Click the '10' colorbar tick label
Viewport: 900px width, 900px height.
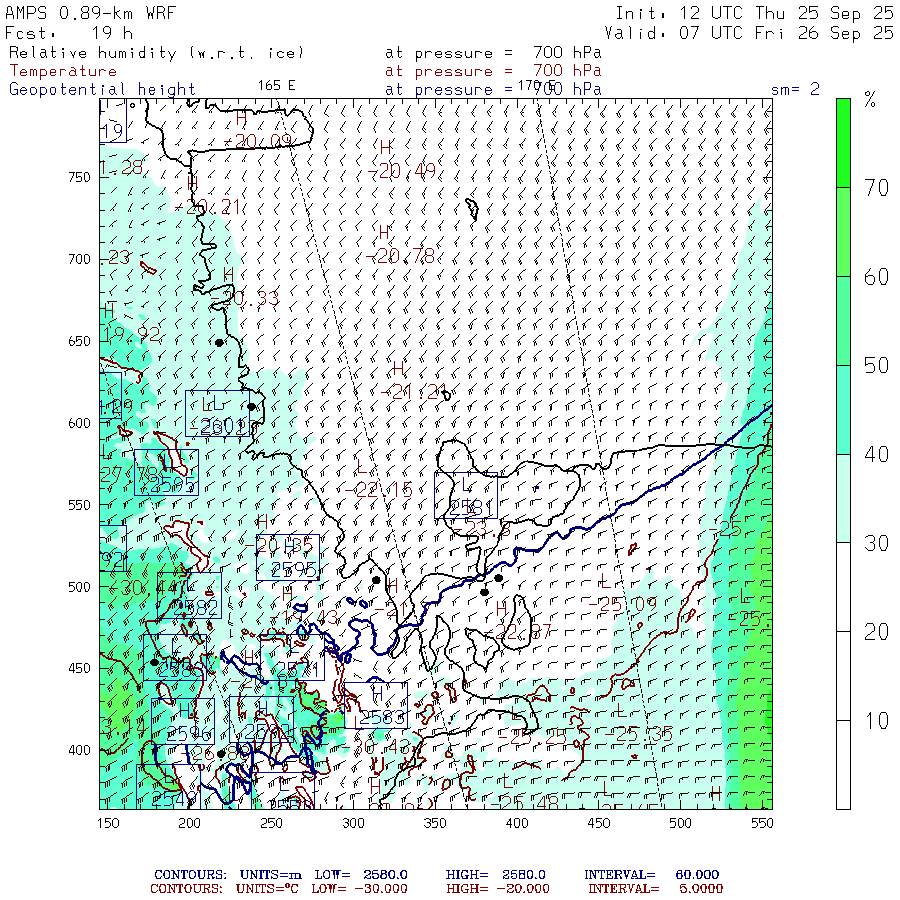pyautogui.click(x=876, y=721)
